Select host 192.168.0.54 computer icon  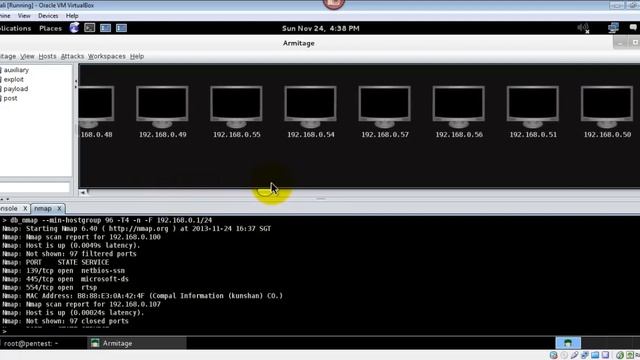pyautogui.click(x=311, y=107)
